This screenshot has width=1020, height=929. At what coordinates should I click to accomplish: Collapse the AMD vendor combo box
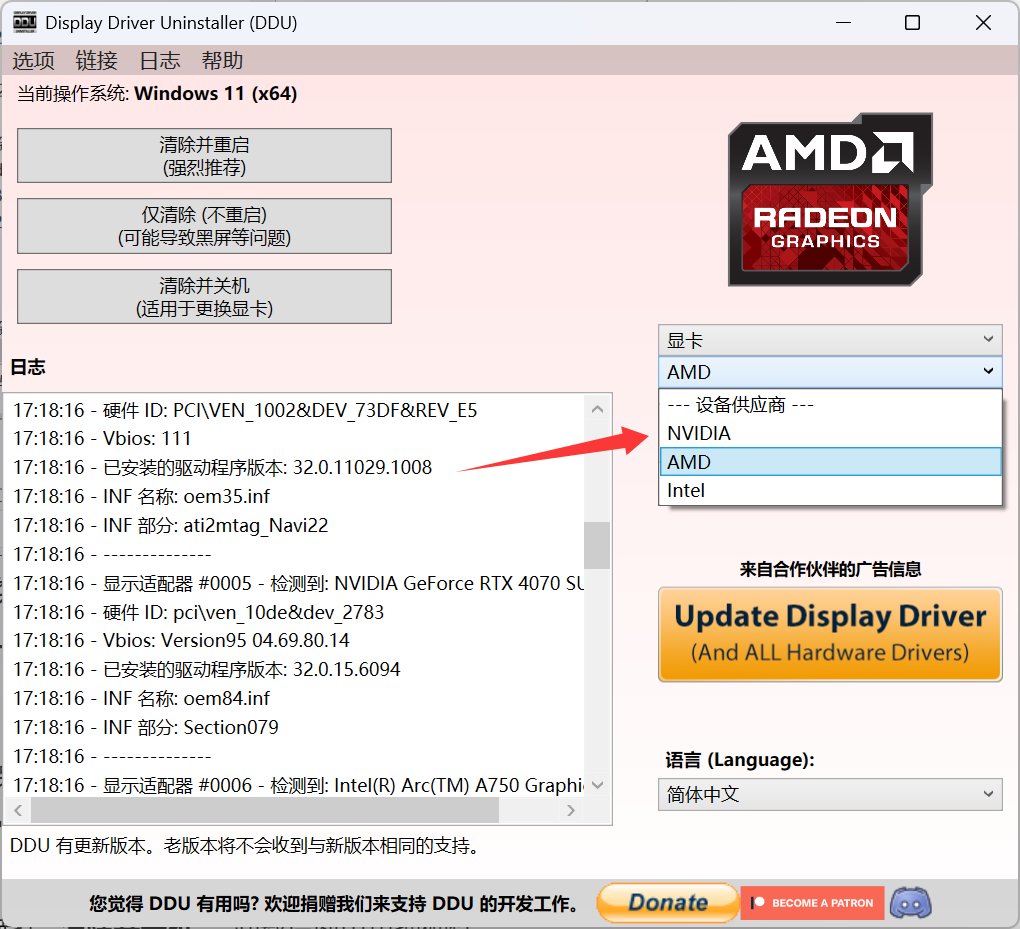[830, 371]
